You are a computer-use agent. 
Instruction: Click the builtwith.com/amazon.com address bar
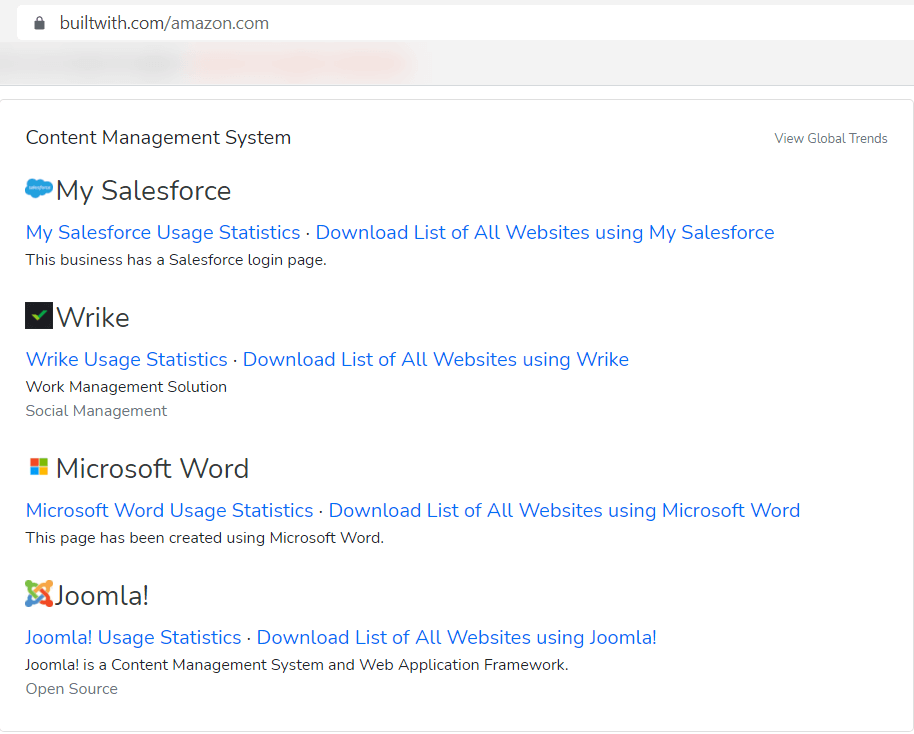tap(465, 23)
